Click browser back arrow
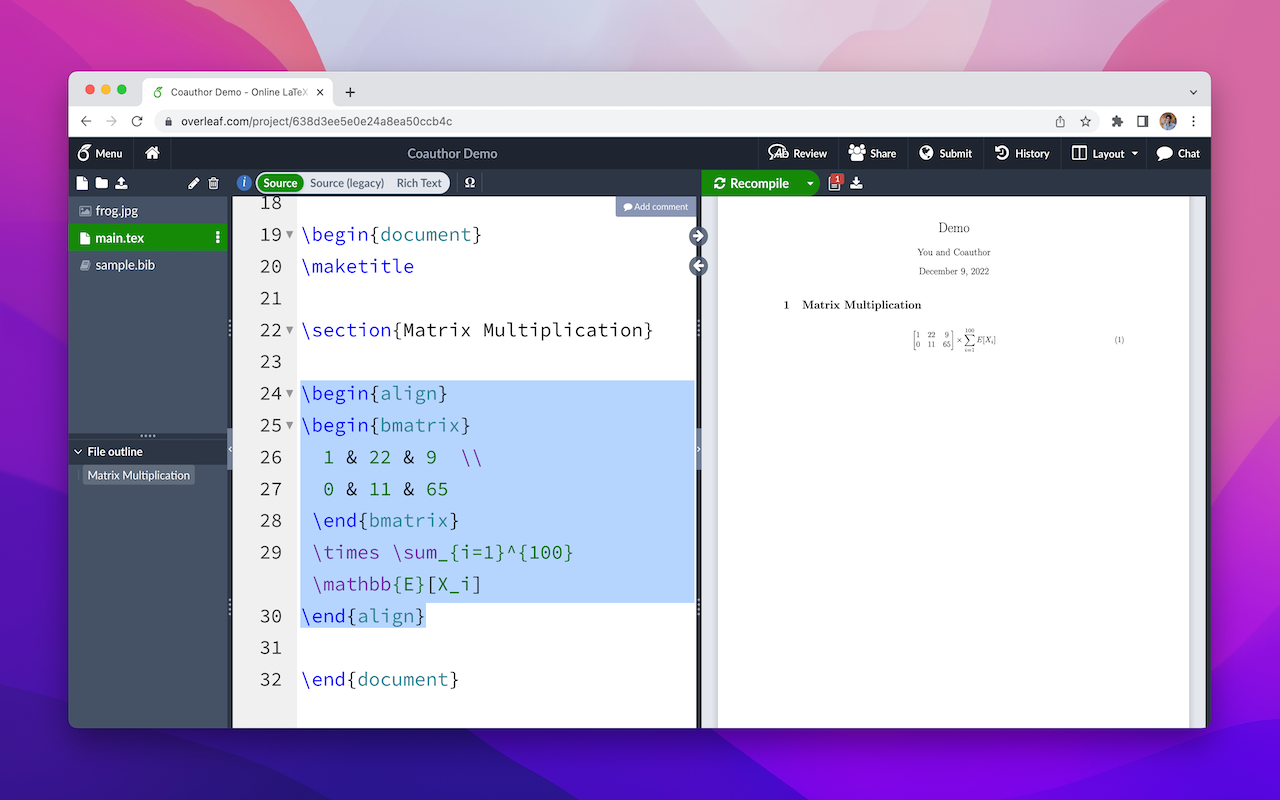This screenshot has height=800, width=1280. click(86, 121)
